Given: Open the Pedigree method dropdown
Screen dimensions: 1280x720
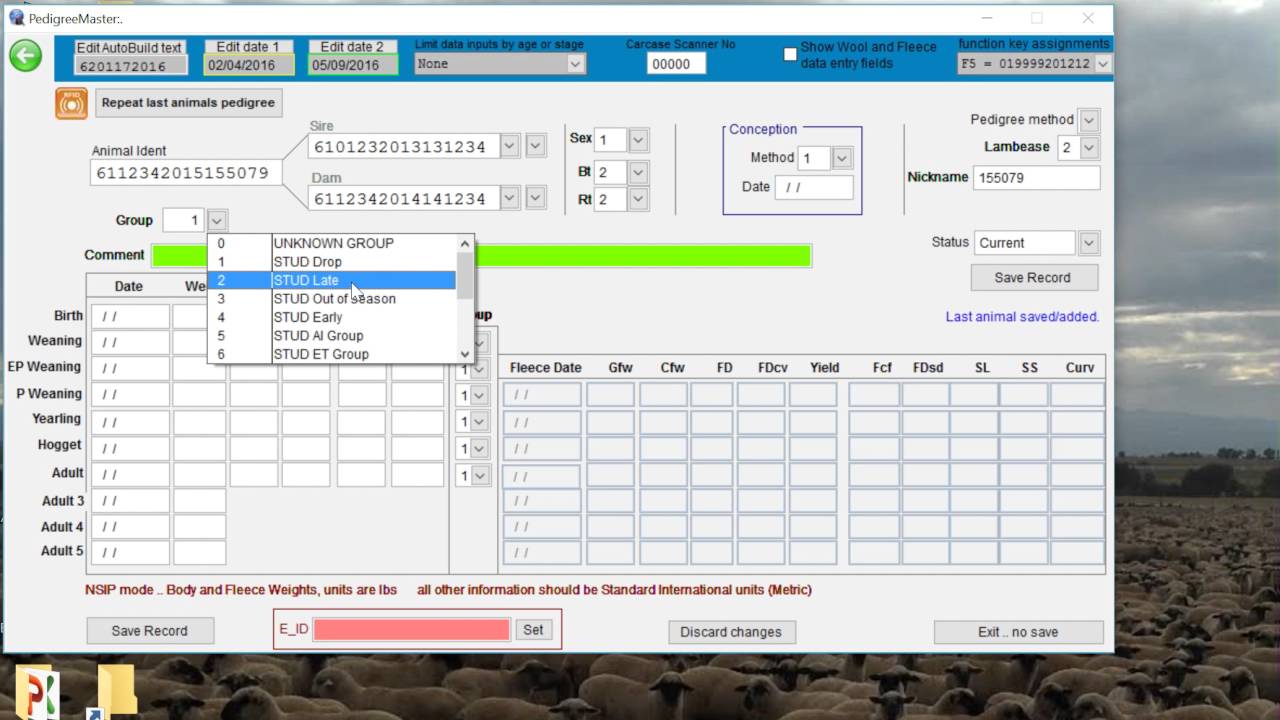Looking at the screenshot, I should (1089, 120).
